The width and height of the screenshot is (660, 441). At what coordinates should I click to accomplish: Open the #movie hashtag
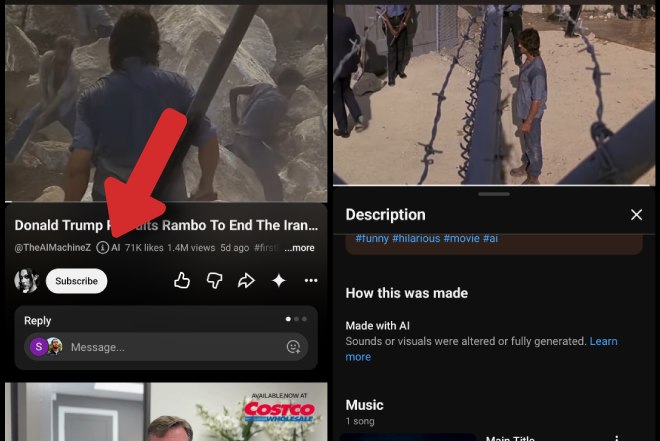click(x=461, y=238)
